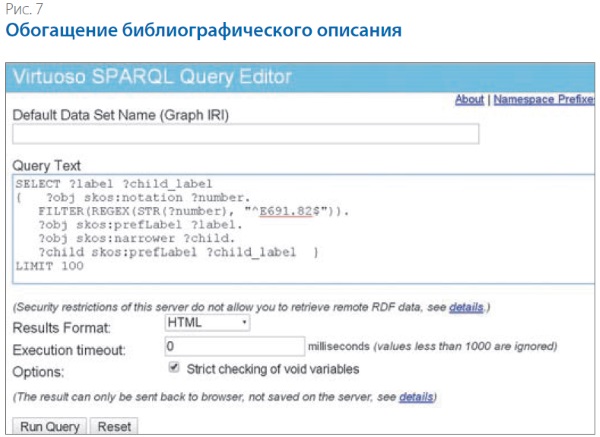Focus the Execution timeout input field
This screenshot has height=437, width=600.
click(x=234, y=346)
